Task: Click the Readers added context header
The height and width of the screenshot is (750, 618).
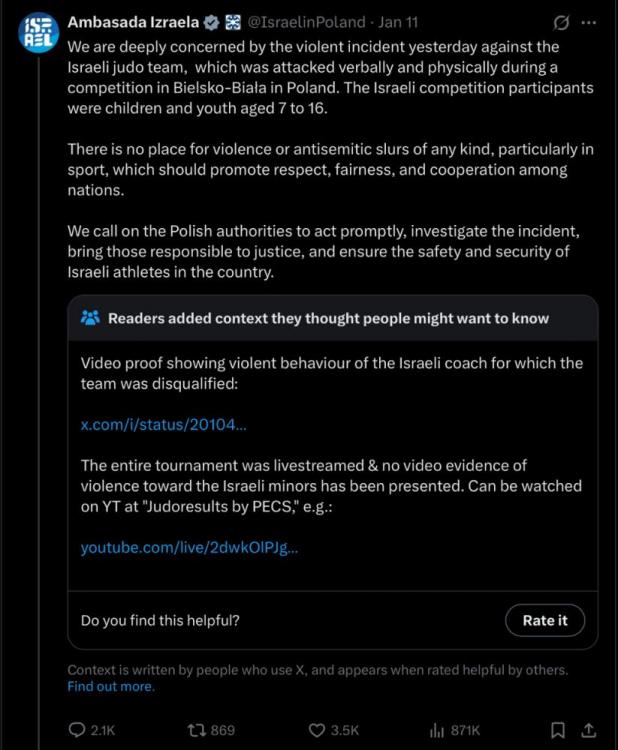Action: pos(328,318)
